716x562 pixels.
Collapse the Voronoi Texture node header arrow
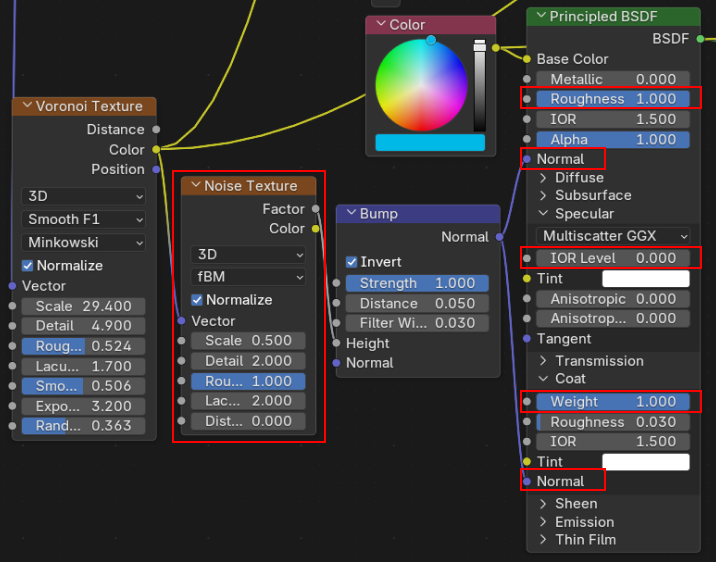(26, 106)
